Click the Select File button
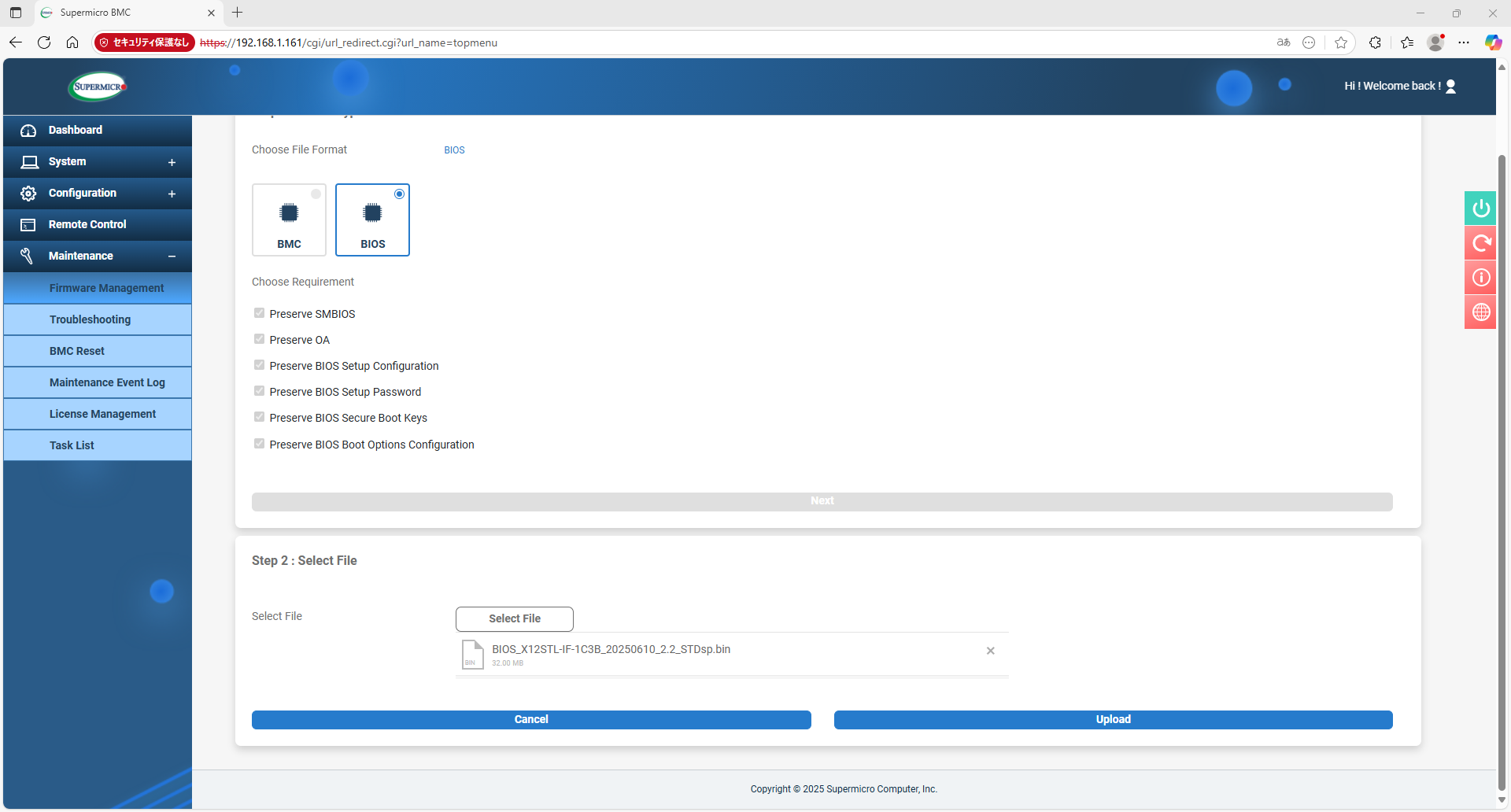Screen dimensions: 1511x812 (x=514, y=619)
